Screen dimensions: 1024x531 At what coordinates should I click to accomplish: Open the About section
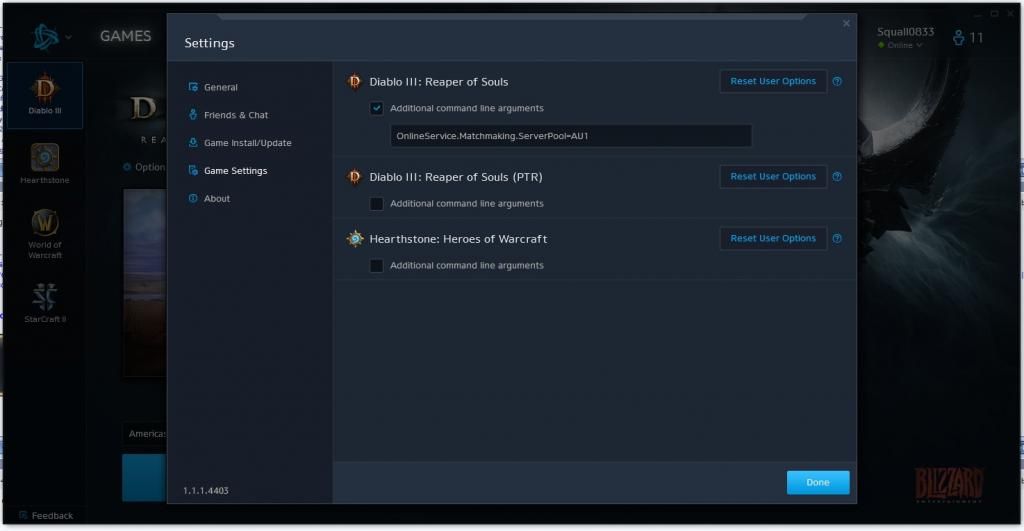pyautogui.click(x=216, y=199)
